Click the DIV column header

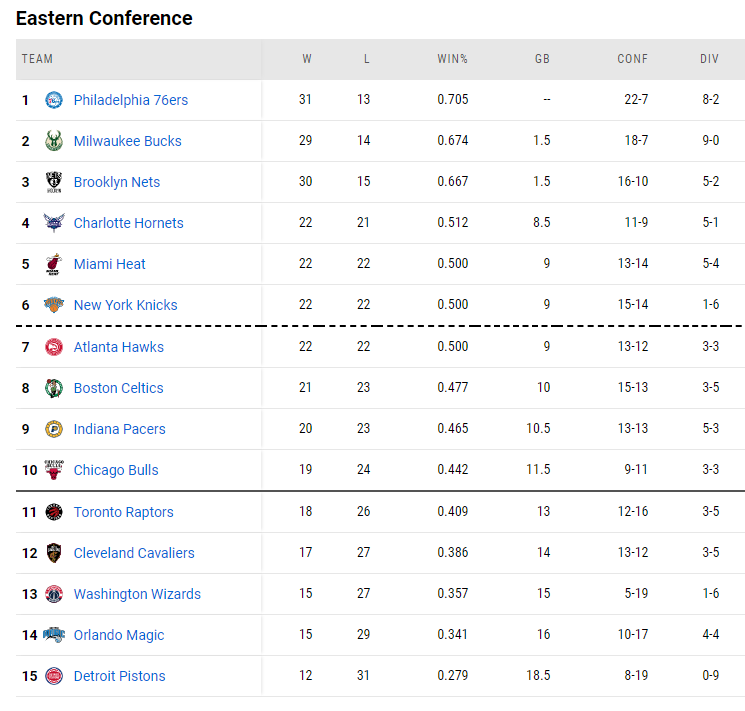click(709, 59)
